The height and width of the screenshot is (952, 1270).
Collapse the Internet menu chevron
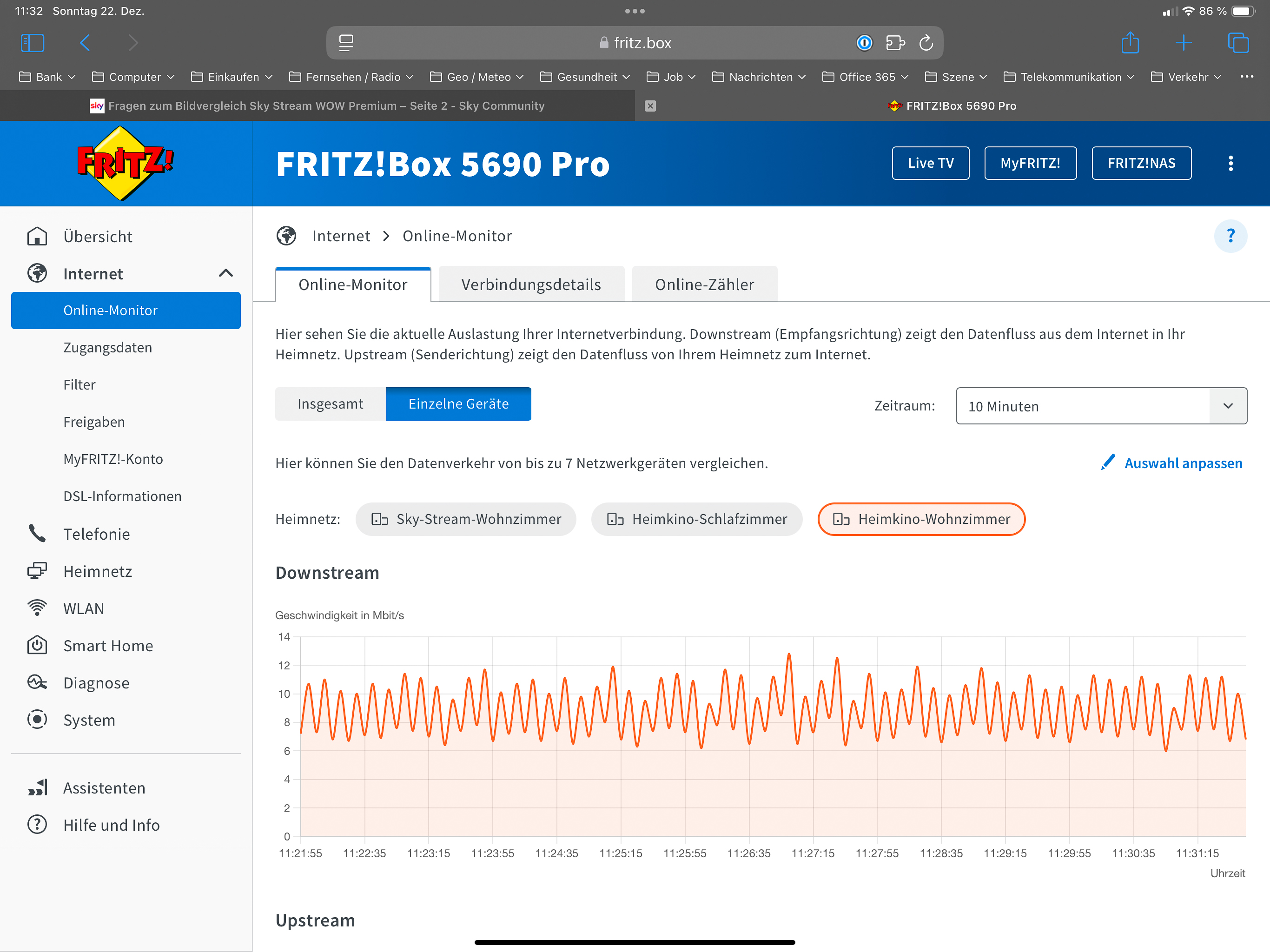tap(226, 274)
